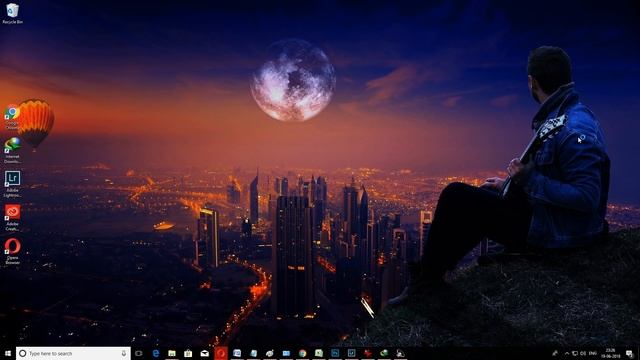Image resolution: width=640 pixels, height=360 pixels.
Task: Open the network status tray icon
Action: [x=575, y=353]
